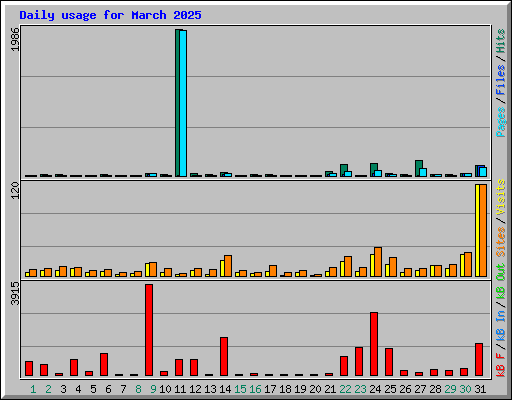Select the green Hits bar for day 27
Viewport: 512px width, 400px height.
click(418, 168)
